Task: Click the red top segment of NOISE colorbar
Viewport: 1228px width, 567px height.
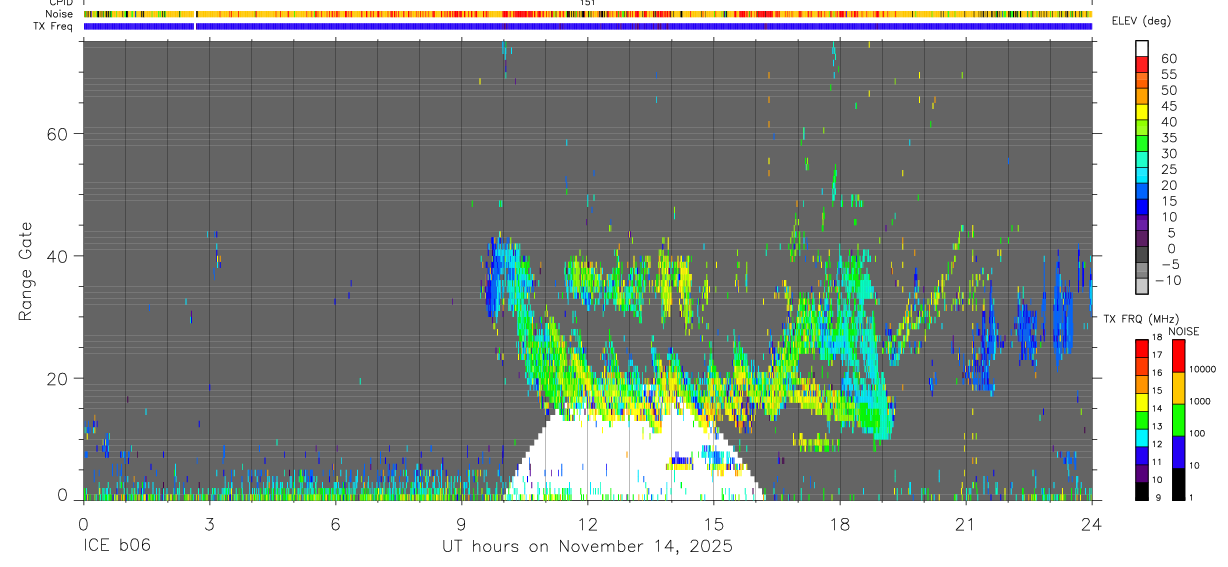Action: coord(1178,355)
